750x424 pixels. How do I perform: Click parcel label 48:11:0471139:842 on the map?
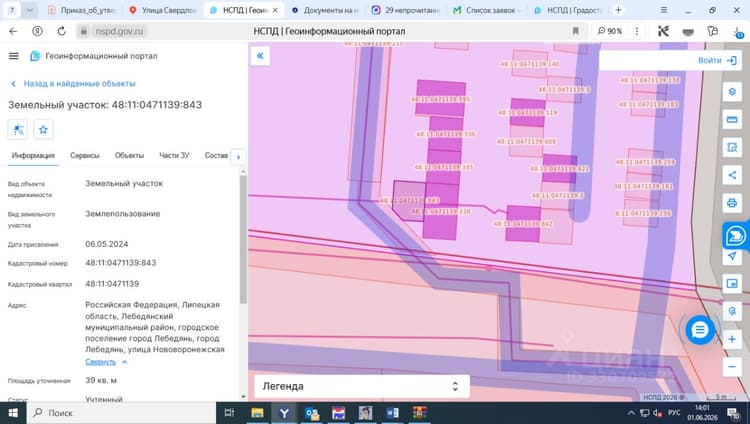pyautogui.click(x=523, y=223)
